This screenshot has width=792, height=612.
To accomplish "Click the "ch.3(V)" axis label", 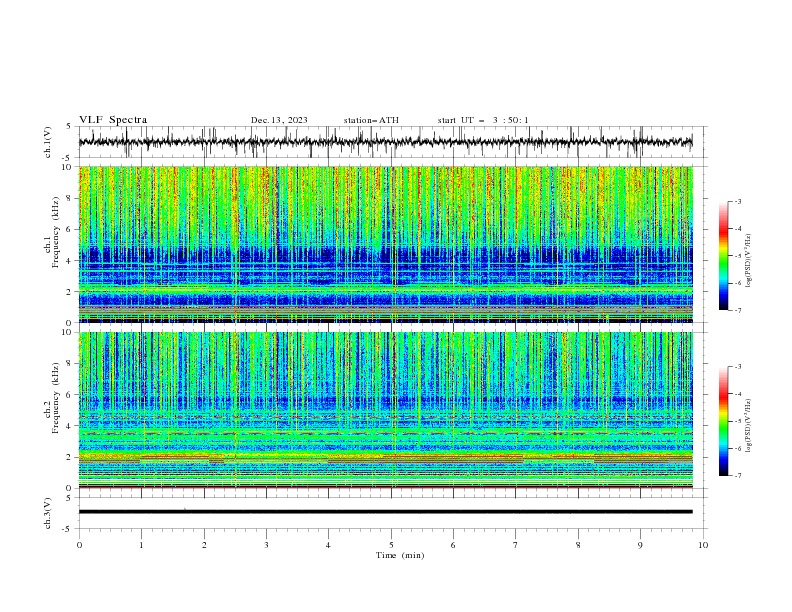I will pos(48,513).
